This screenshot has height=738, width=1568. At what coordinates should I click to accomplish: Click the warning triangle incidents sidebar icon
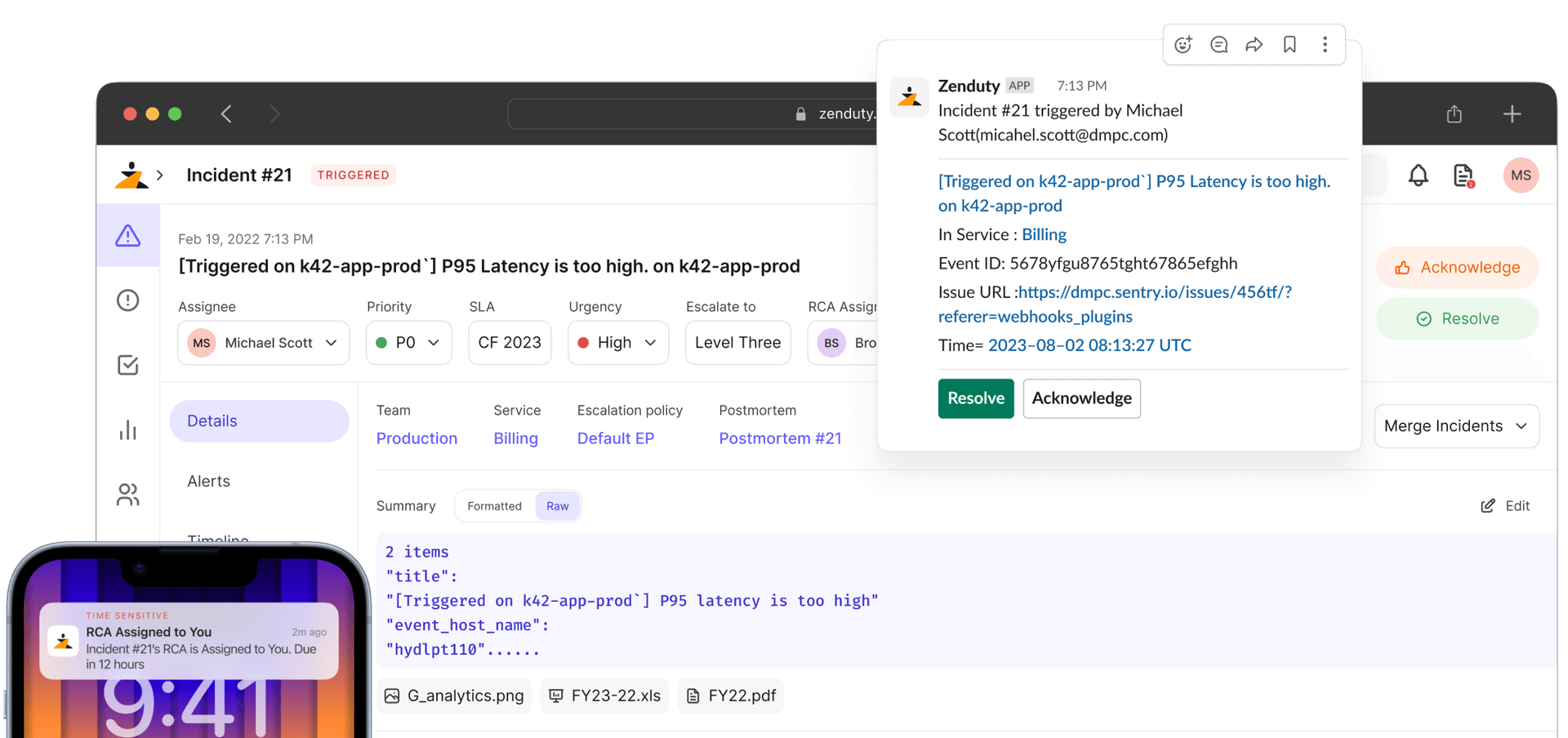click(x=127, y=236)
